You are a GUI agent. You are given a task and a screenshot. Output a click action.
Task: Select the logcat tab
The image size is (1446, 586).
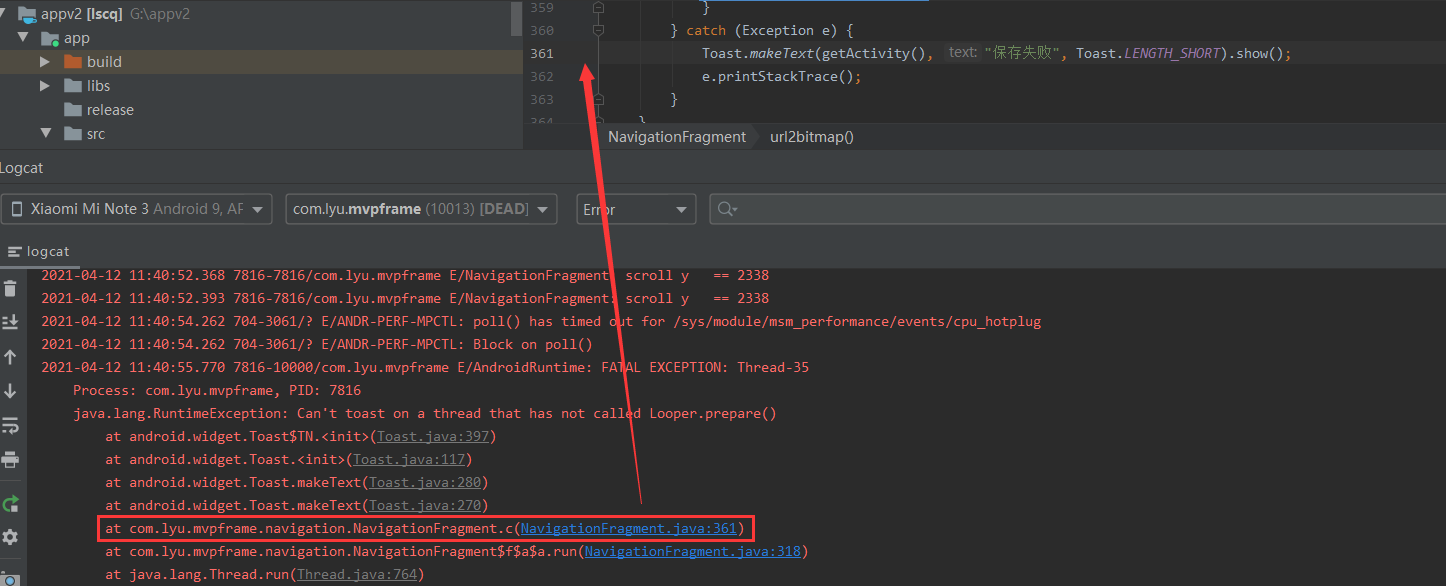(37, 251)
